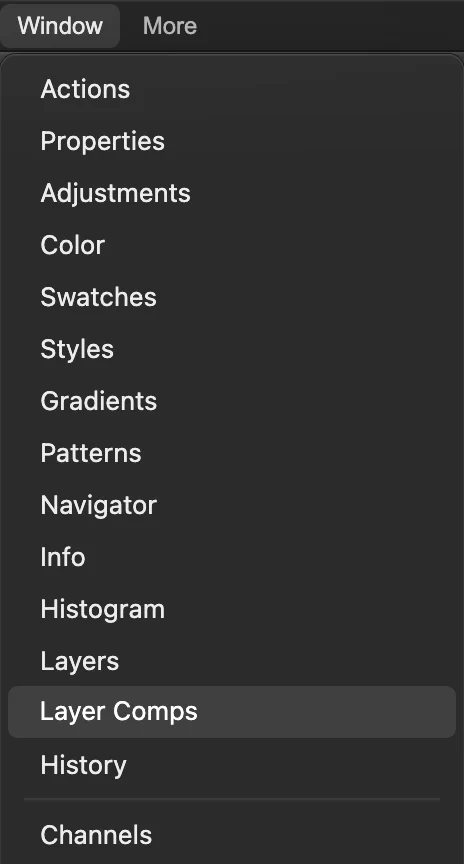Click empty area right of Layers entry
Viewport: 464px width, 864px height.
coord(287,661)
